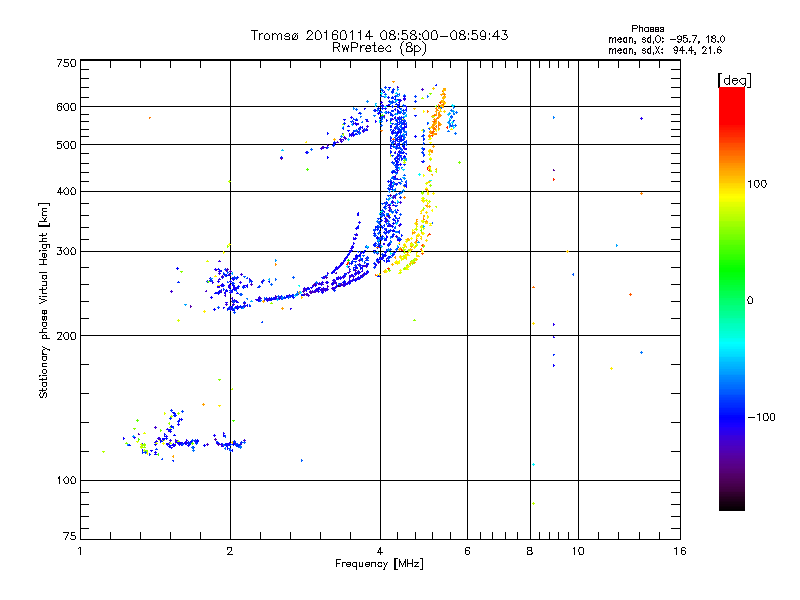Click the colorbar '-100' tick label
Image resolution: width=800 pixels, height=600 pixels.
coord(761,417)
